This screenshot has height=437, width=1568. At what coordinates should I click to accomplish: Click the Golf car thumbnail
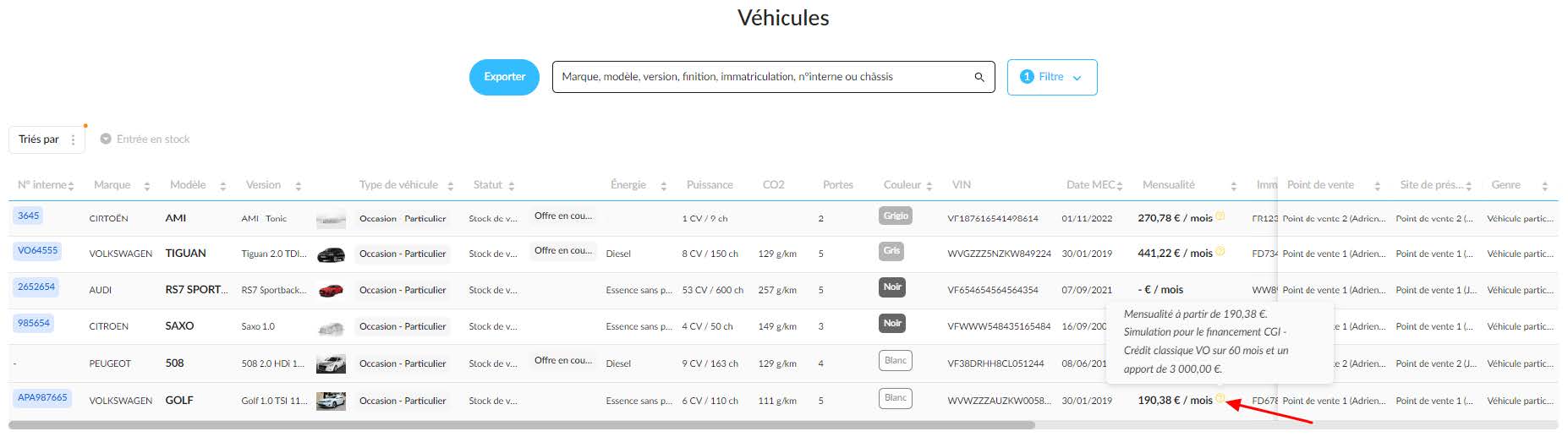(331, 401)
